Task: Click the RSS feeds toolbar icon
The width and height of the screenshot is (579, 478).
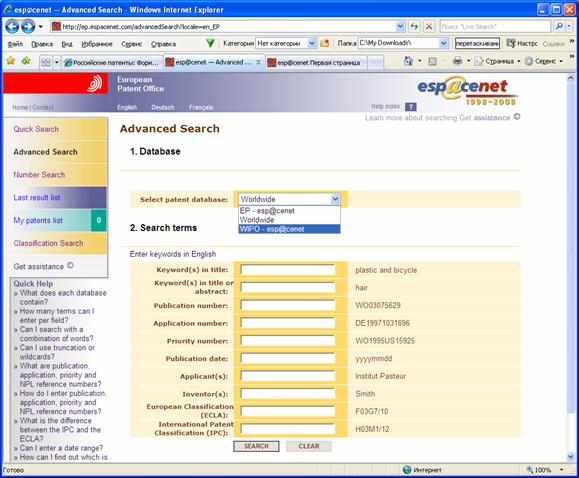Action: tap(432, 61)
